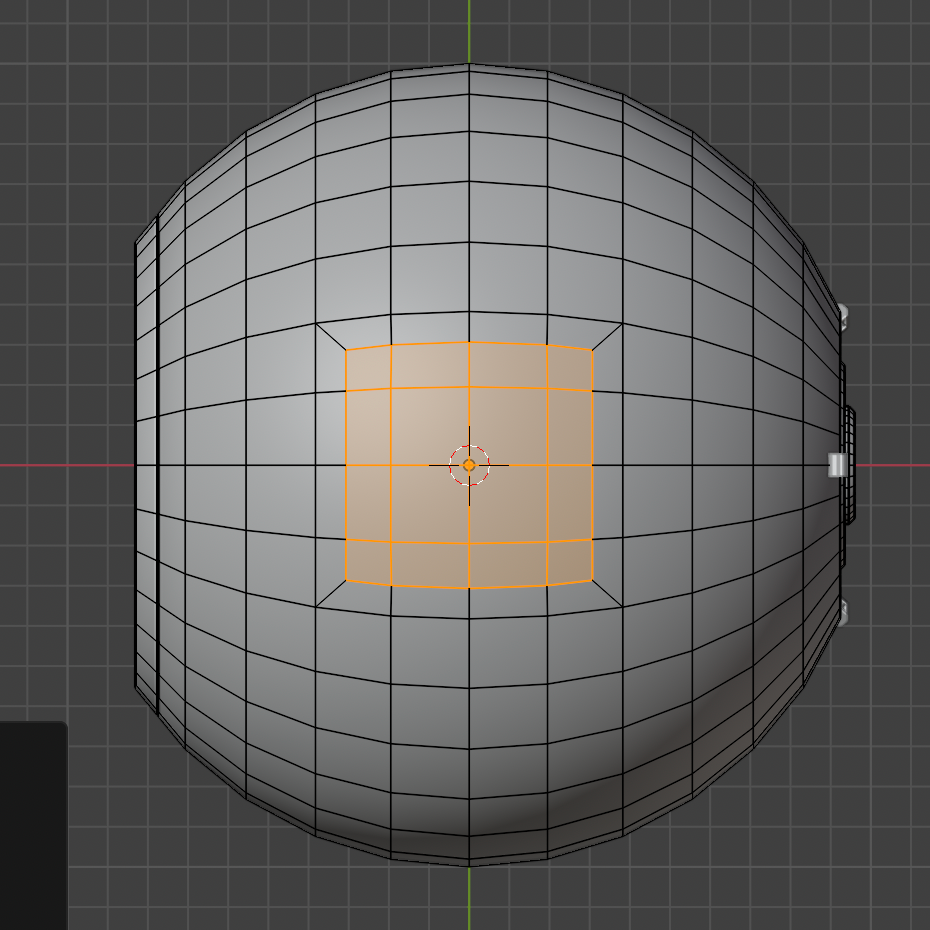Click the bottommost vertex of the sphere
Viewport: 930px width, 930px height.
tap(469, 864)
